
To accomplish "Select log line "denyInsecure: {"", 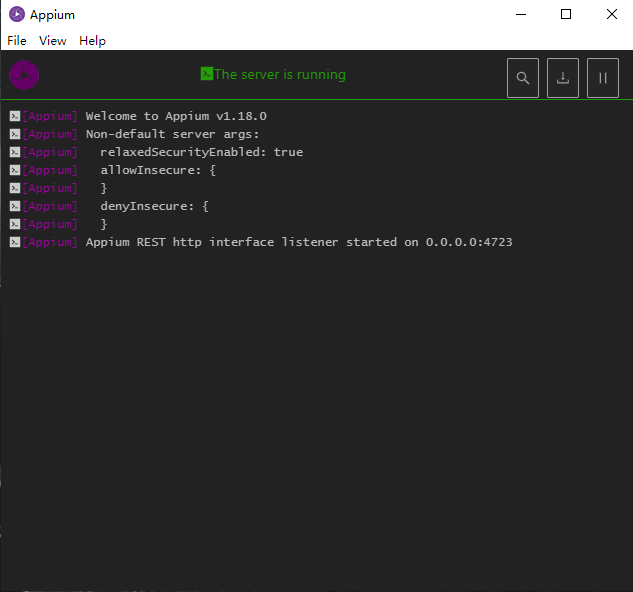I will 154,206.
